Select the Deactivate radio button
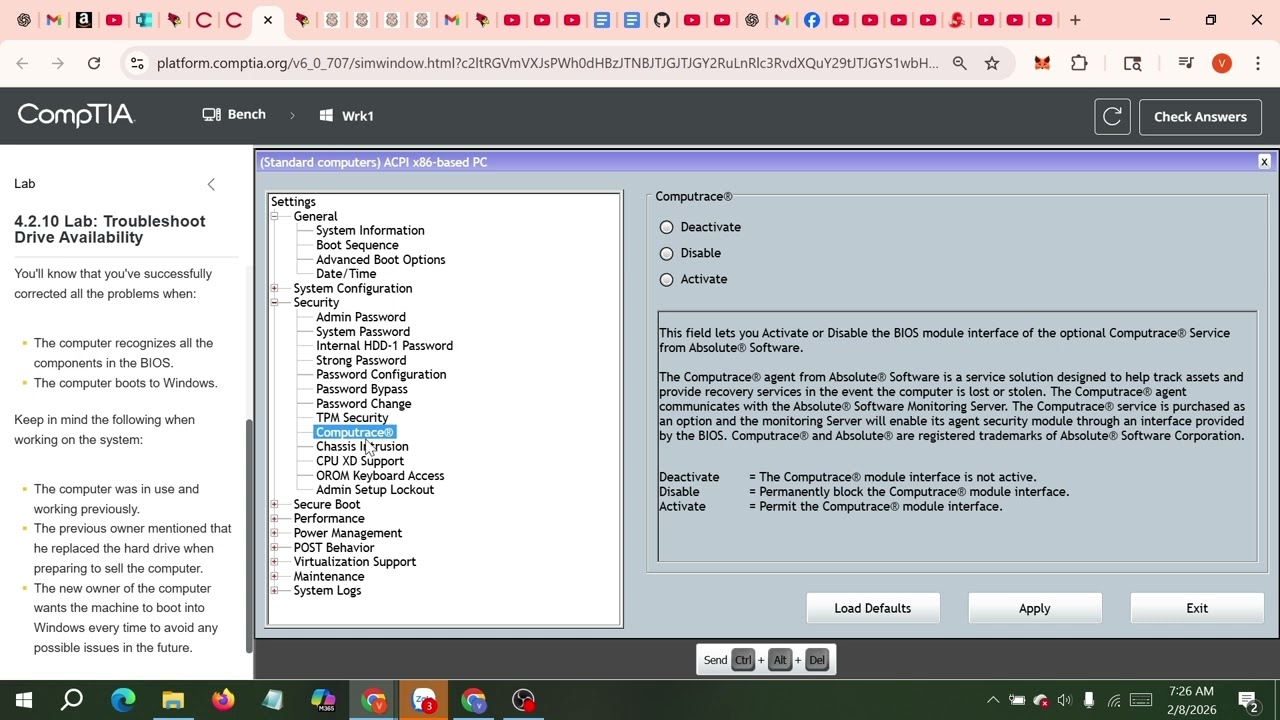This screenshot has width=1280, height=720. 667,227
